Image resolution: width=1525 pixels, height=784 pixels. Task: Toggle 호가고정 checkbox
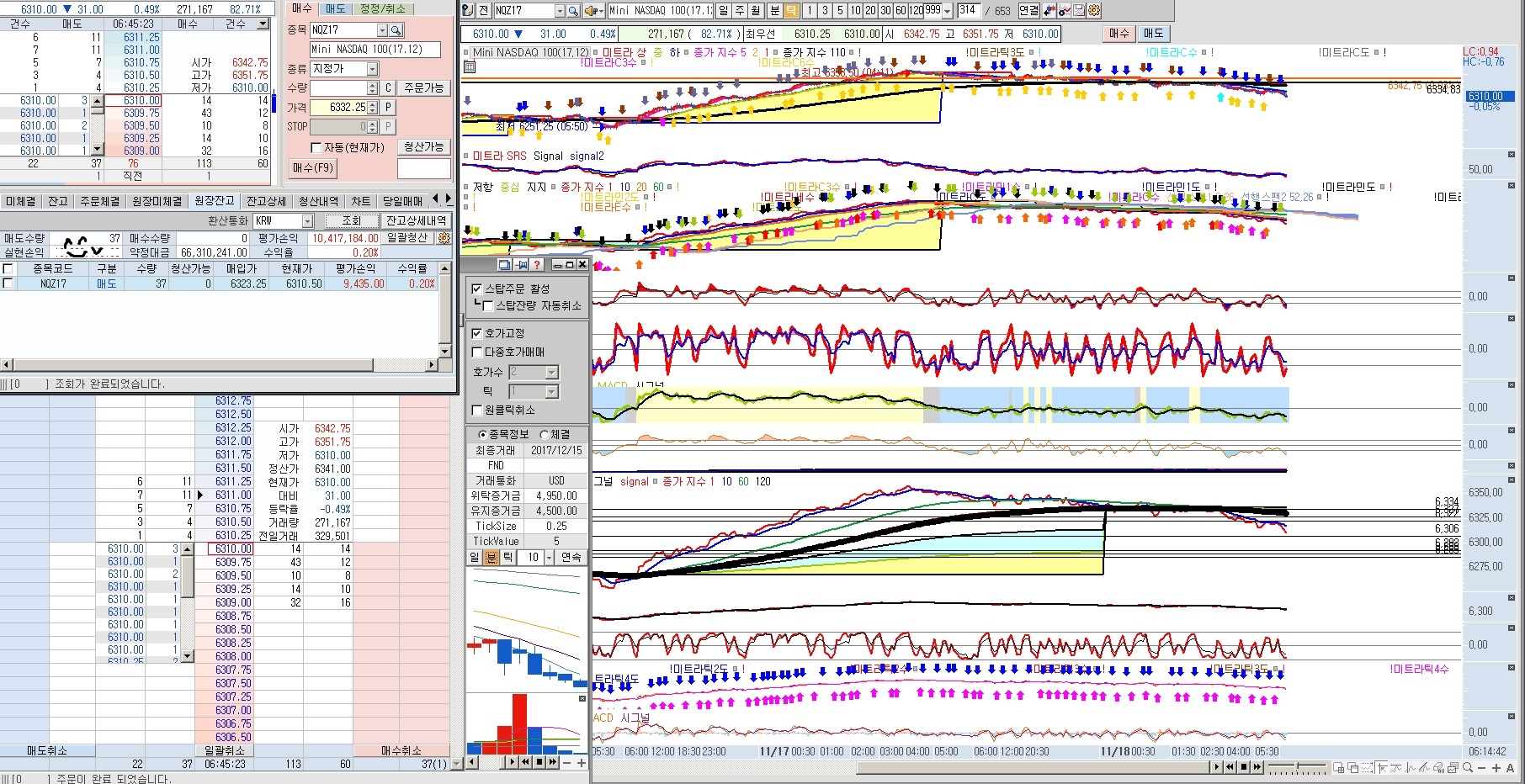pyautogui.click(x=477, y=333)
